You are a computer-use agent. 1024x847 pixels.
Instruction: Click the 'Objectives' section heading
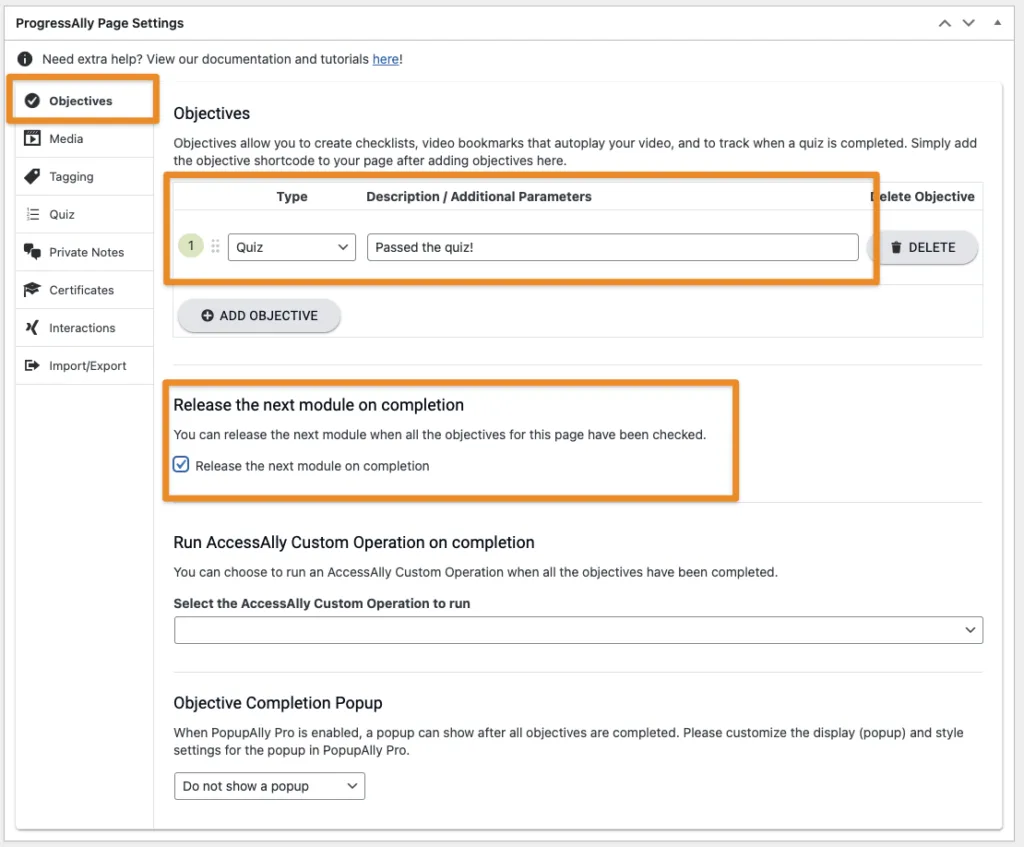point(211,113)
